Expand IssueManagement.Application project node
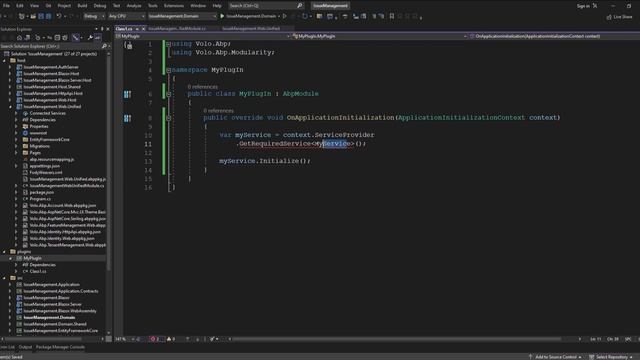640x360 pixels. [10, 284]
